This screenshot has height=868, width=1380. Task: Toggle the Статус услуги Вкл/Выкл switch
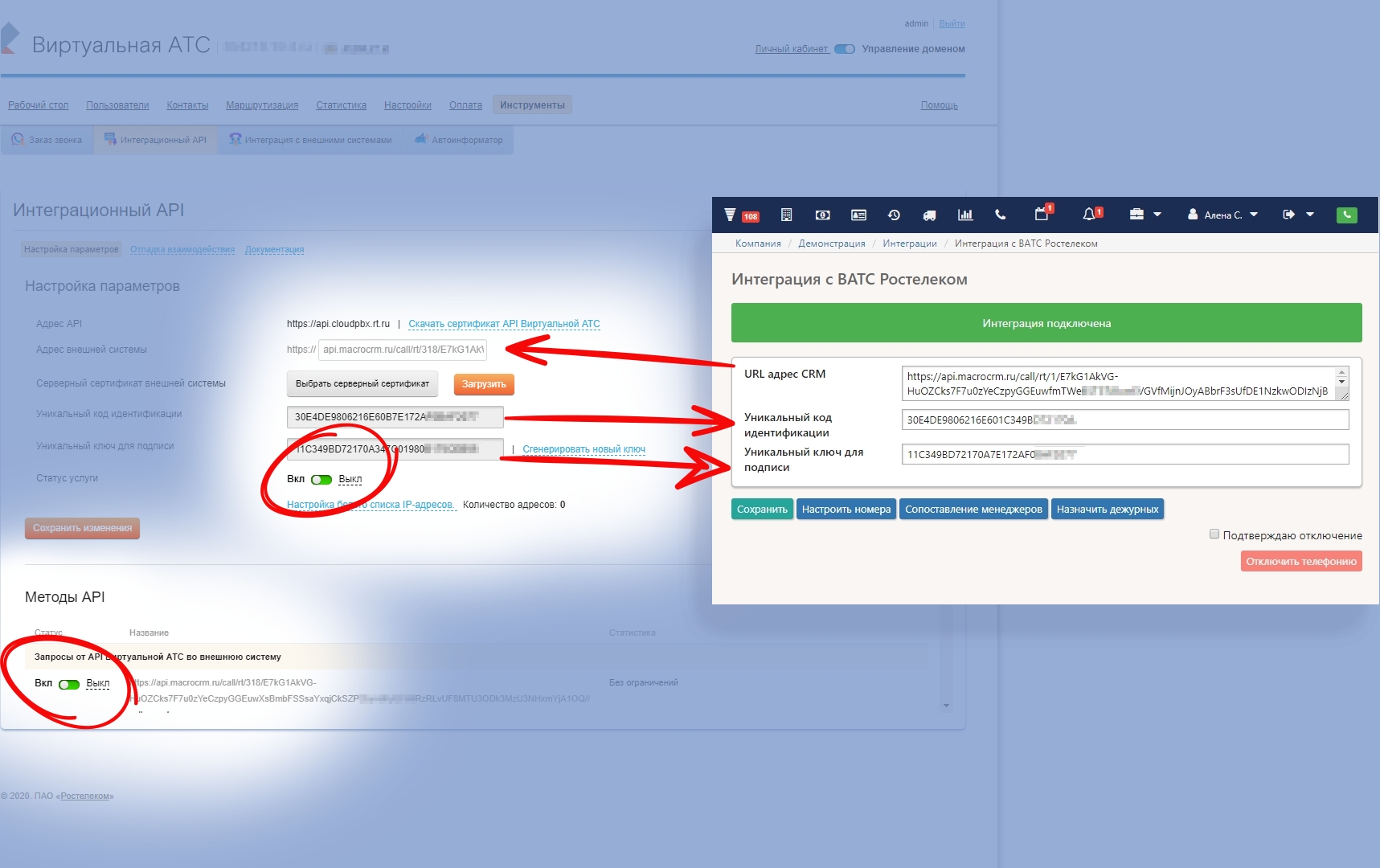(x=321, y=480)
